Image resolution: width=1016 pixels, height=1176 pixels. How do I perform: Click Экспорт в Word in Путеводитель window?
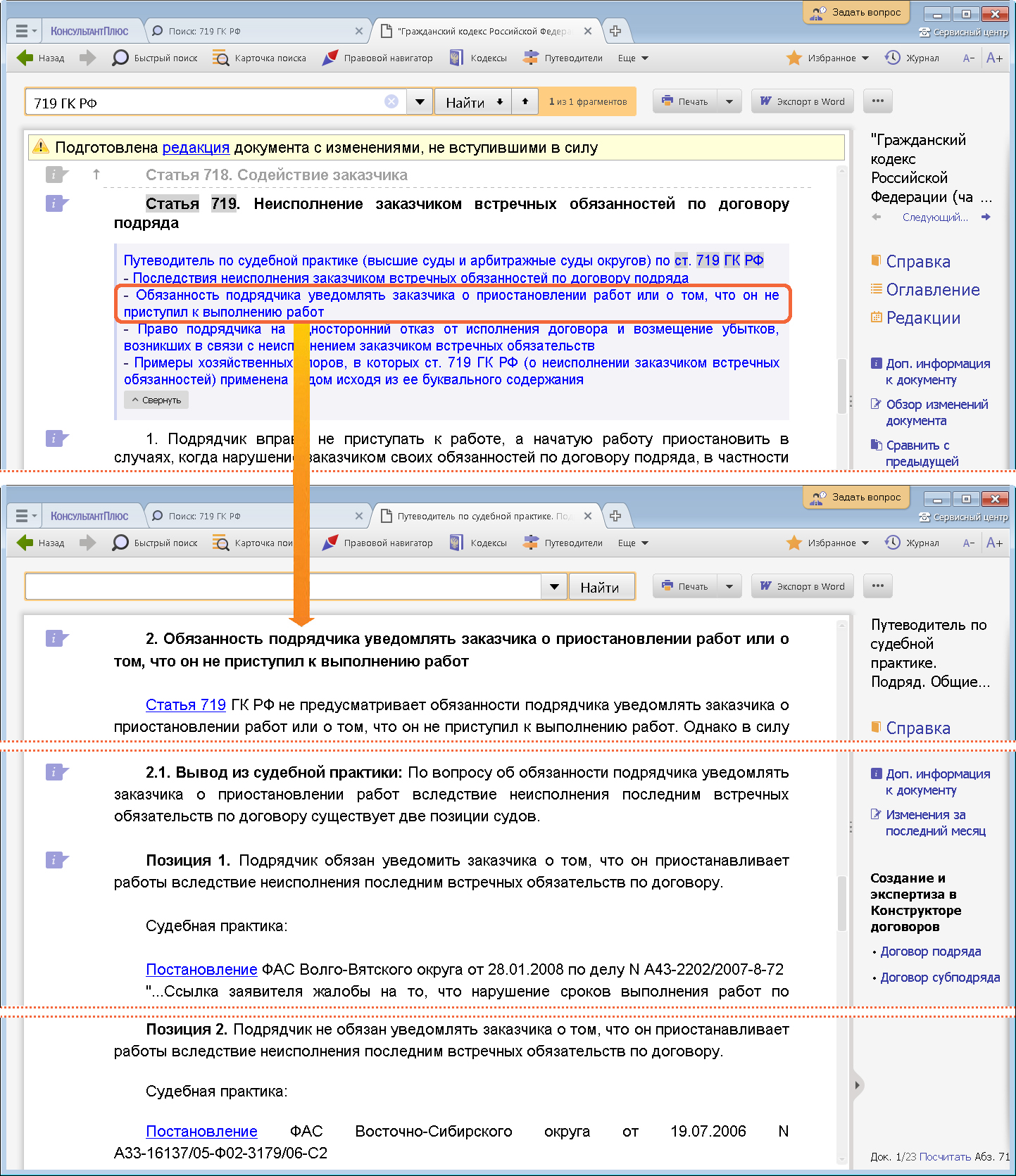(x=803, y=586)
